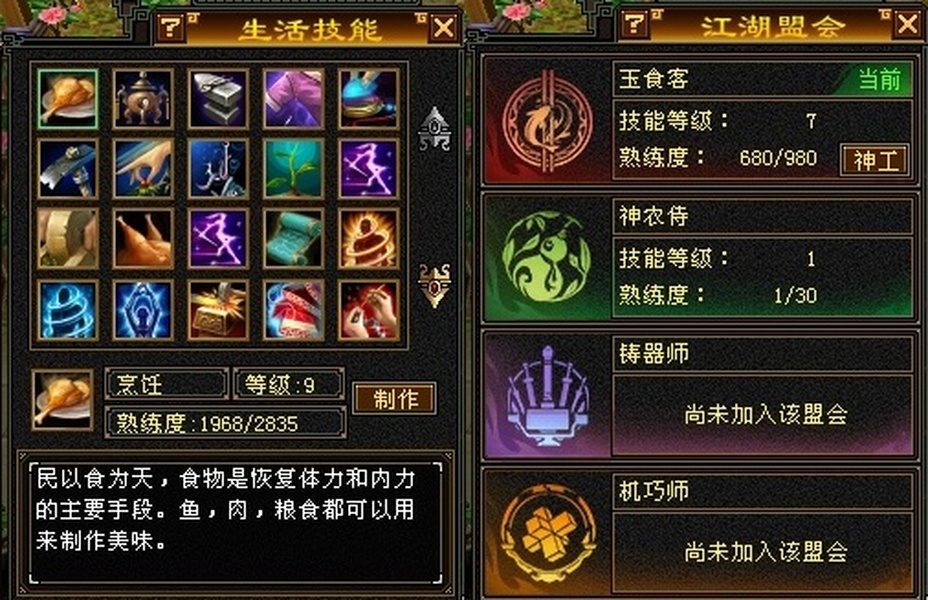
Task: Close the 生活技能 window
Action: [x=444, y=27]
